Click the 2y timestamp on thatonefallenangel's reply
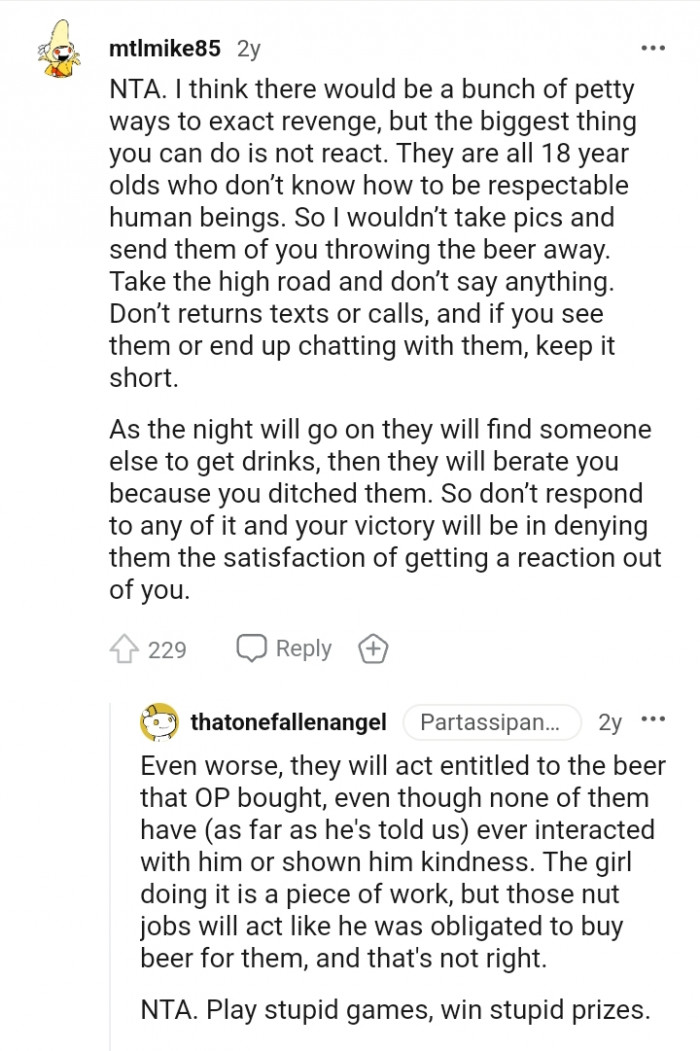 (609, 722)
